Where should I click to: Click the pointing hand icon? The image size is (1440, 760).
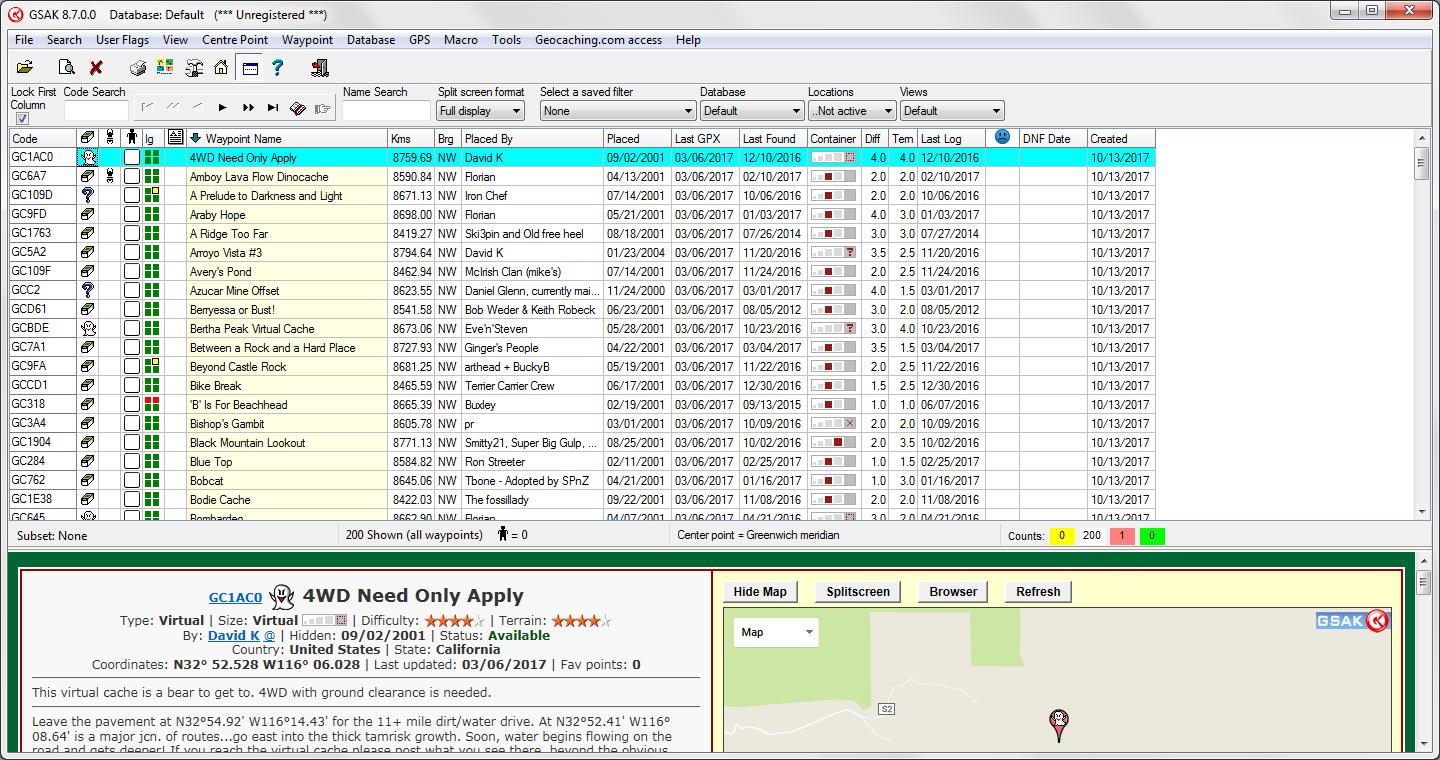pos(322,108)
